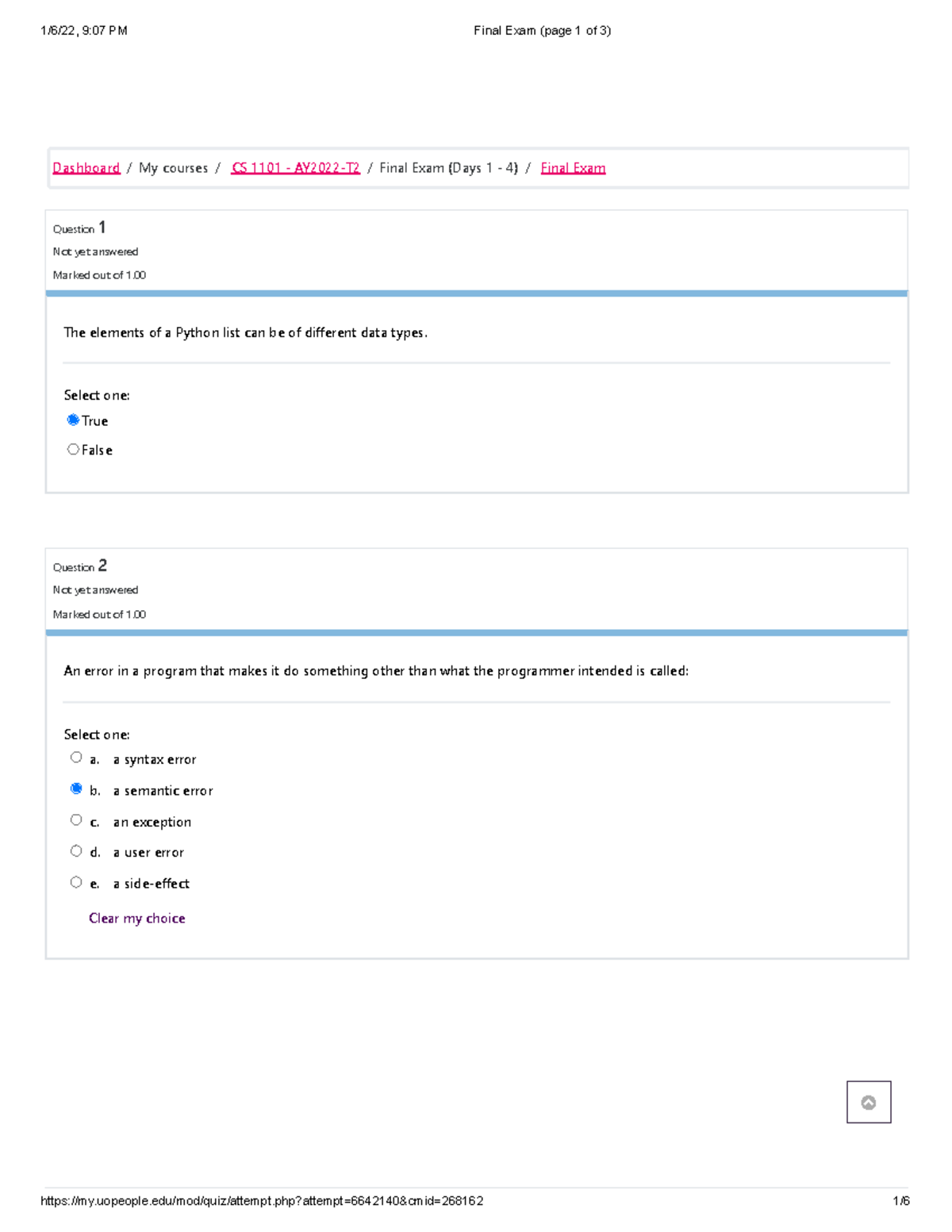Viewport: 952px width, 1232px height.
Task: Pick the option "an exception"
Action: (75, 819)
